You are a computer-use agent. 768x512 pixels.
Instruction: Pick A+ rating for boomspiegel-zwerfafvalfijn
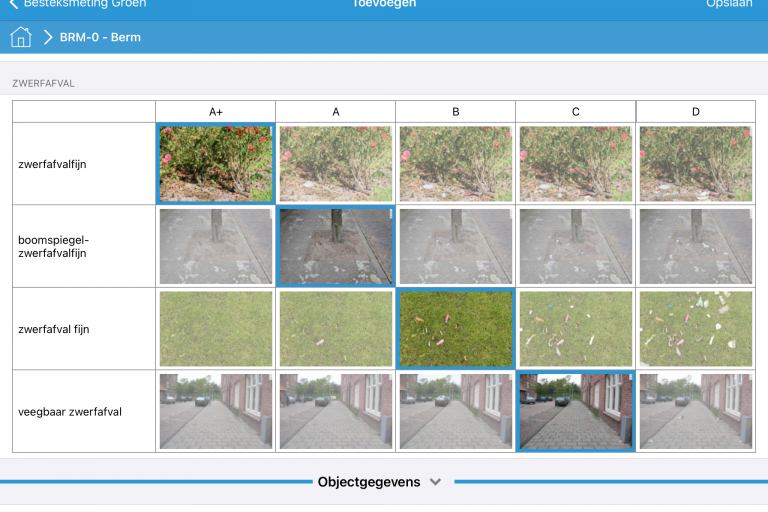[215, 246]
